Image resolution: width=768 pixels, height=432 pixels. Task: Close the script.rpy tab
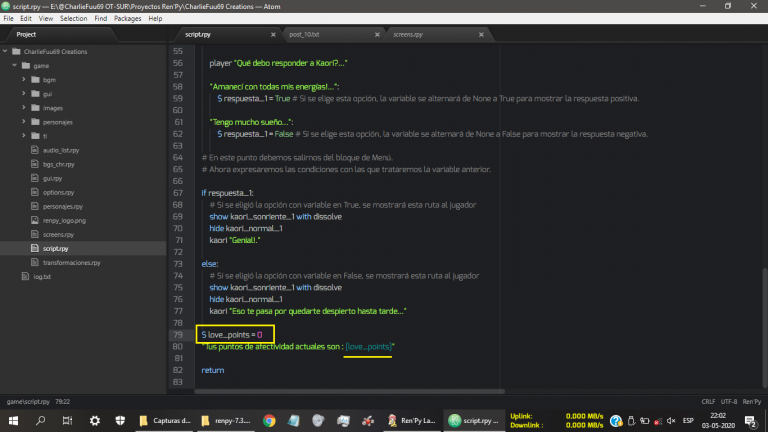pyautogui.click(x=273, y=34)
